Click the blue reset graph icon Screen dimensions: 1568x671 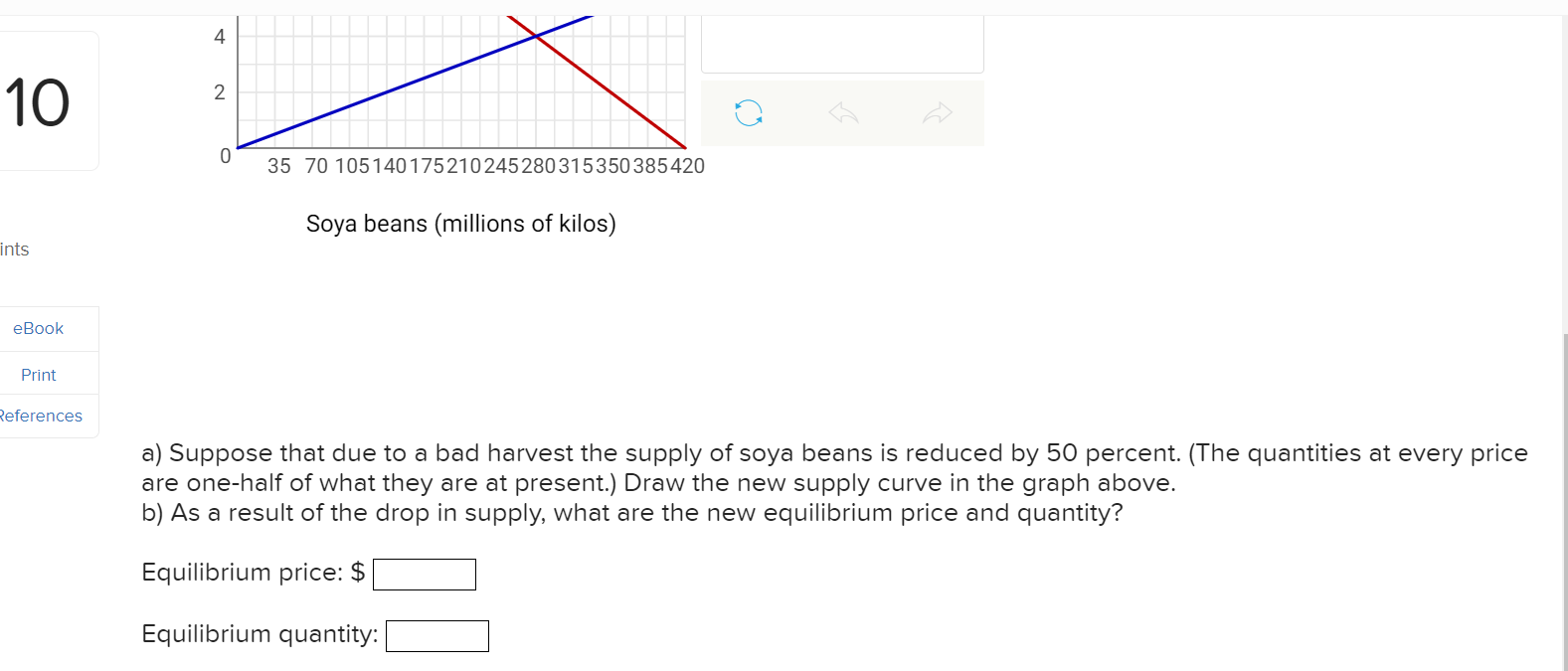pos(748,112)
